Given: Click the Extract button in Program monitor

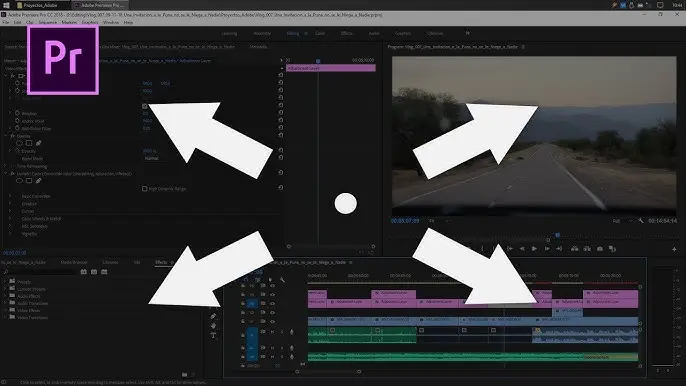Looking at the screenshot, I should (587, 249).
